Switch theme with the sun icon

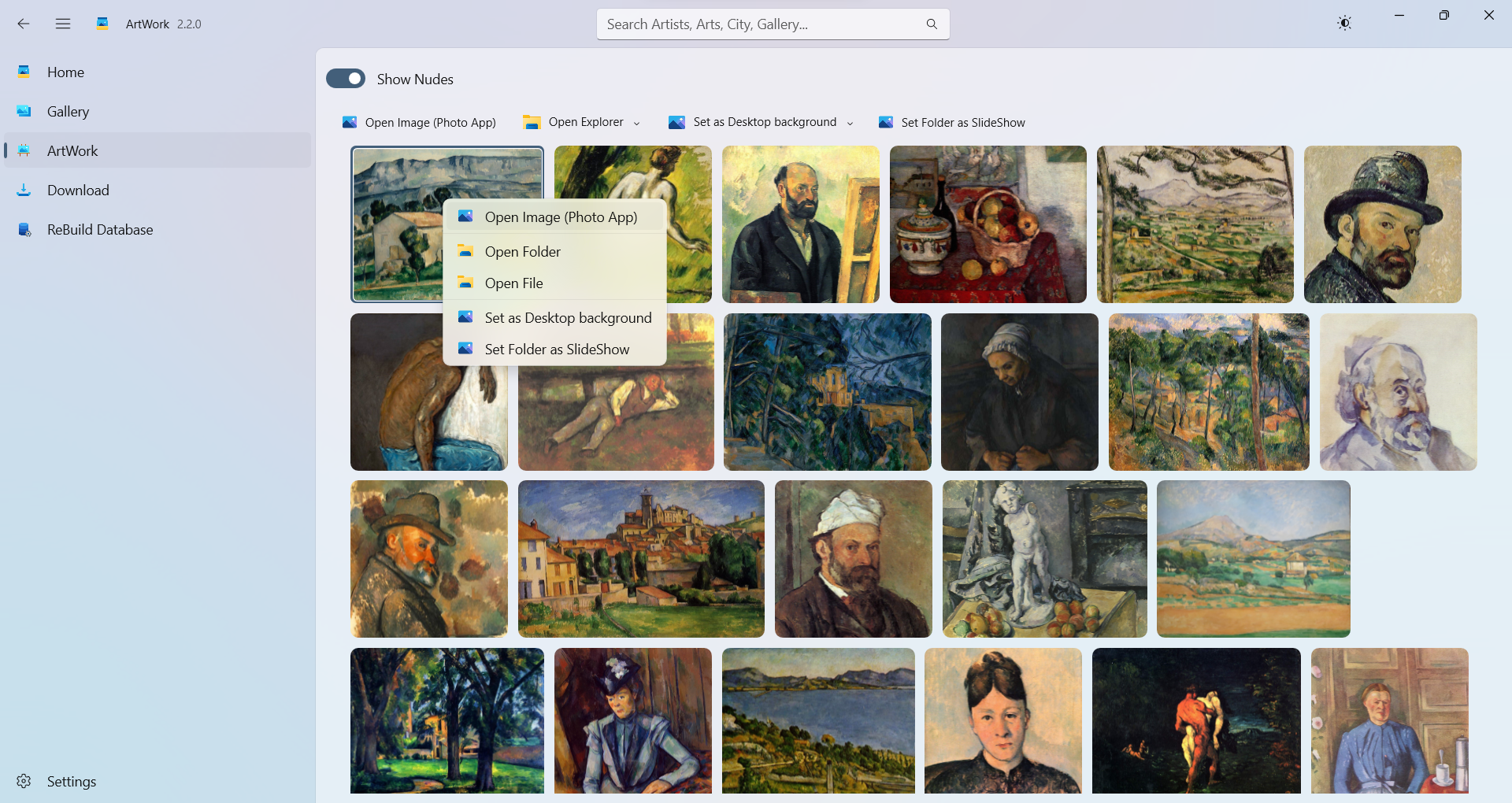[1344, 24]
